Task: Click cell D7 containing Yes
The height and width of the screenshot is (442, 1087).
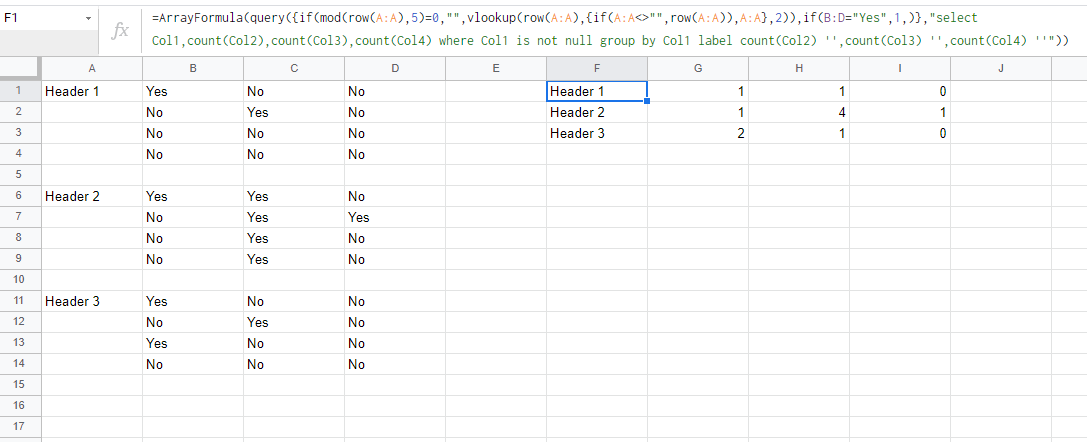Action: pos(395,217)
